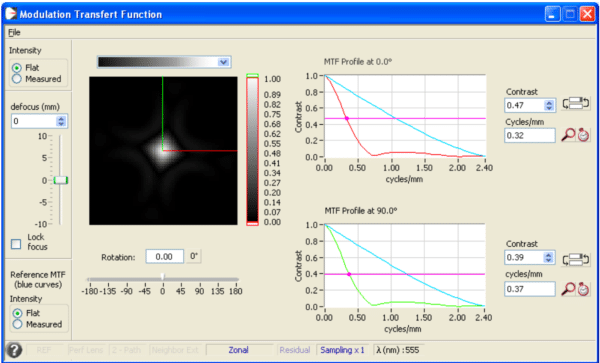This screenshot has width=600, height=363.
Task: Open the grayscale color palette dropdown
Action: (223, 62)
